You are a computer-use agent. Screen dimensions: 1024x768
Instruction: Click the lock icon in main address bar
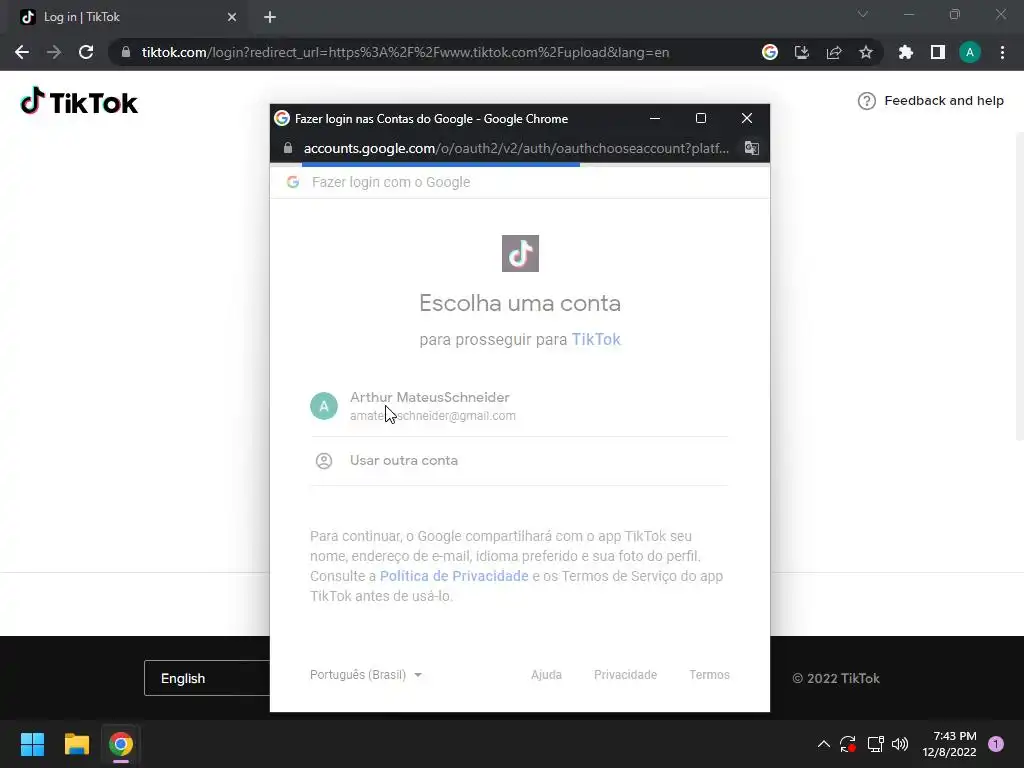click(126, 52)
